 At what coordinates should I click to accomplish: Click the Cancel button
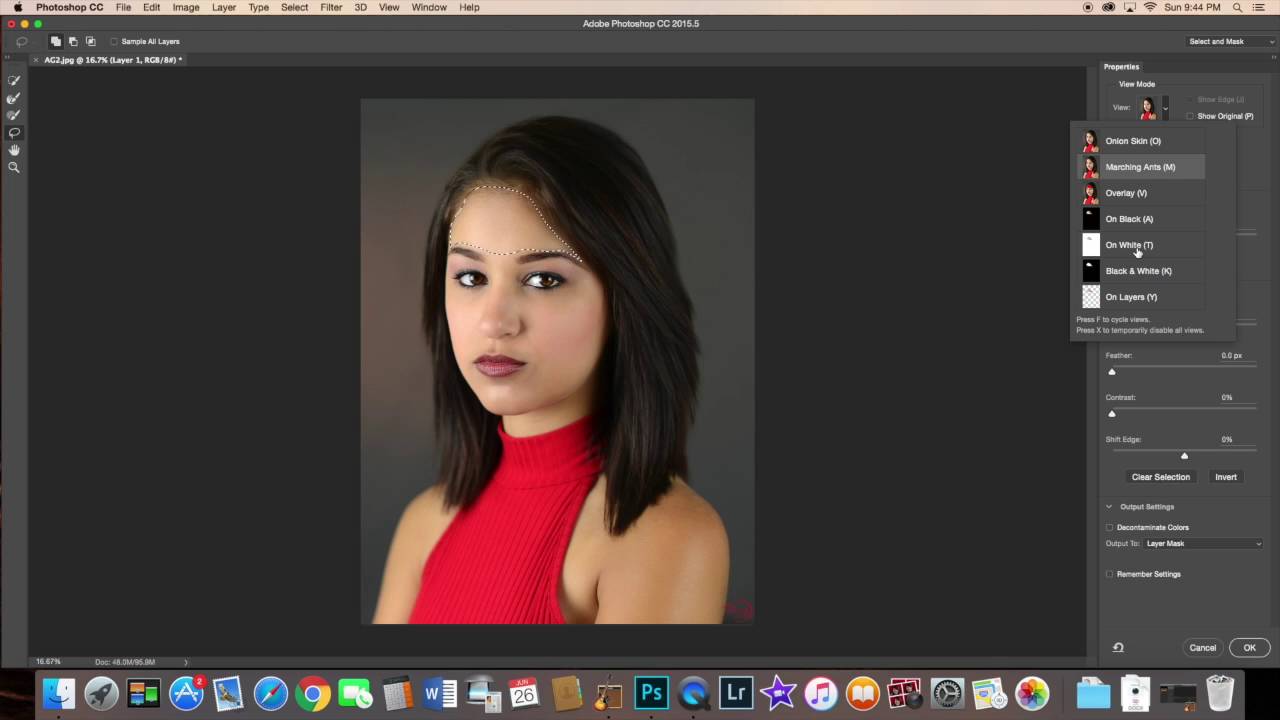pyautogui.click(x=1203, y=648)
